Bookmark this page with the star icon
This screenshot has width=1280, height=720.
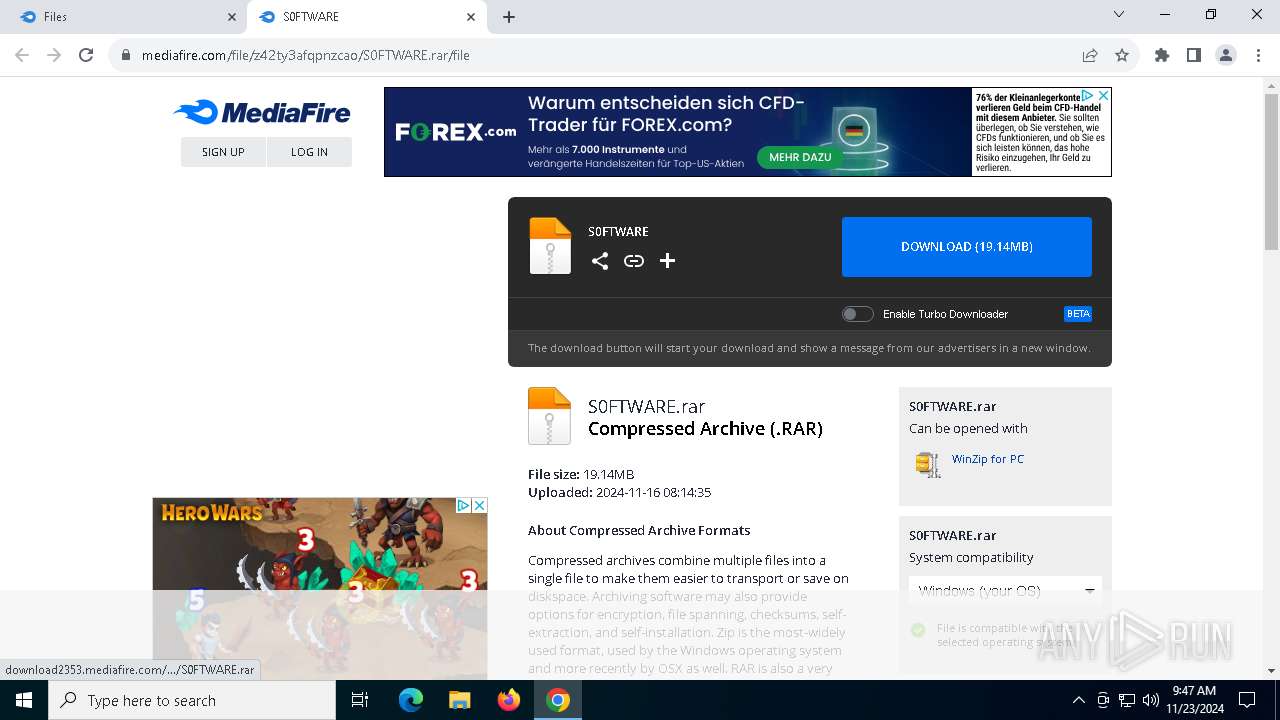coord(1122,55)
